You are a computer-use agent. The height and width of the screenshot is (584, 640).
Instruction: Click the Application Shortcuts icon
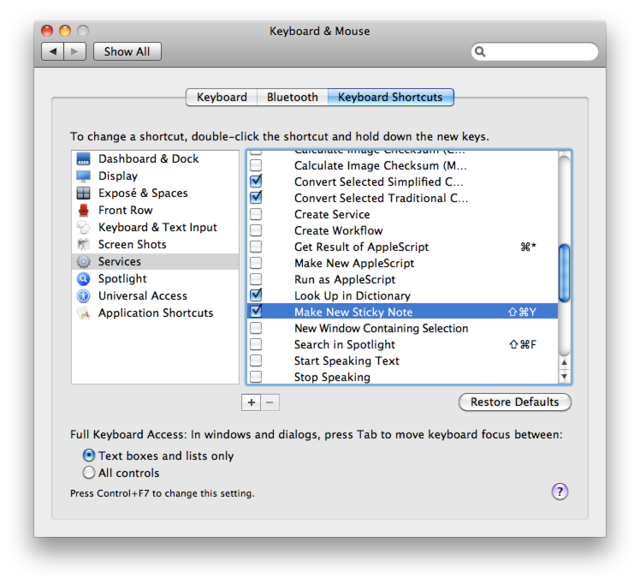pyautogui.click(x=83, y=313)
